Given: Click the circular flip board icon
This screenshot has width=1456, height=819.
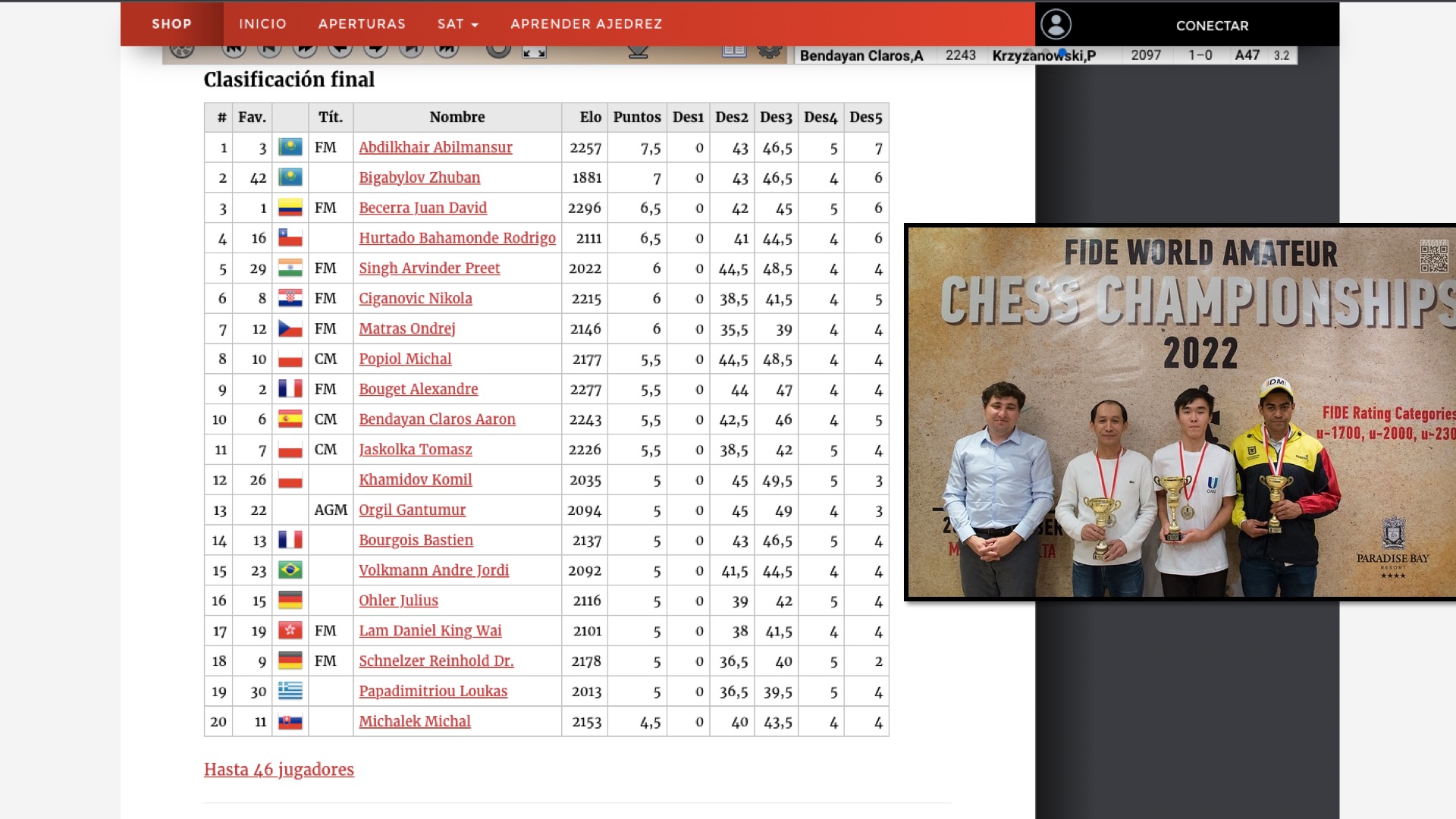Looking at the screenshot, I should tap(498, 50).
